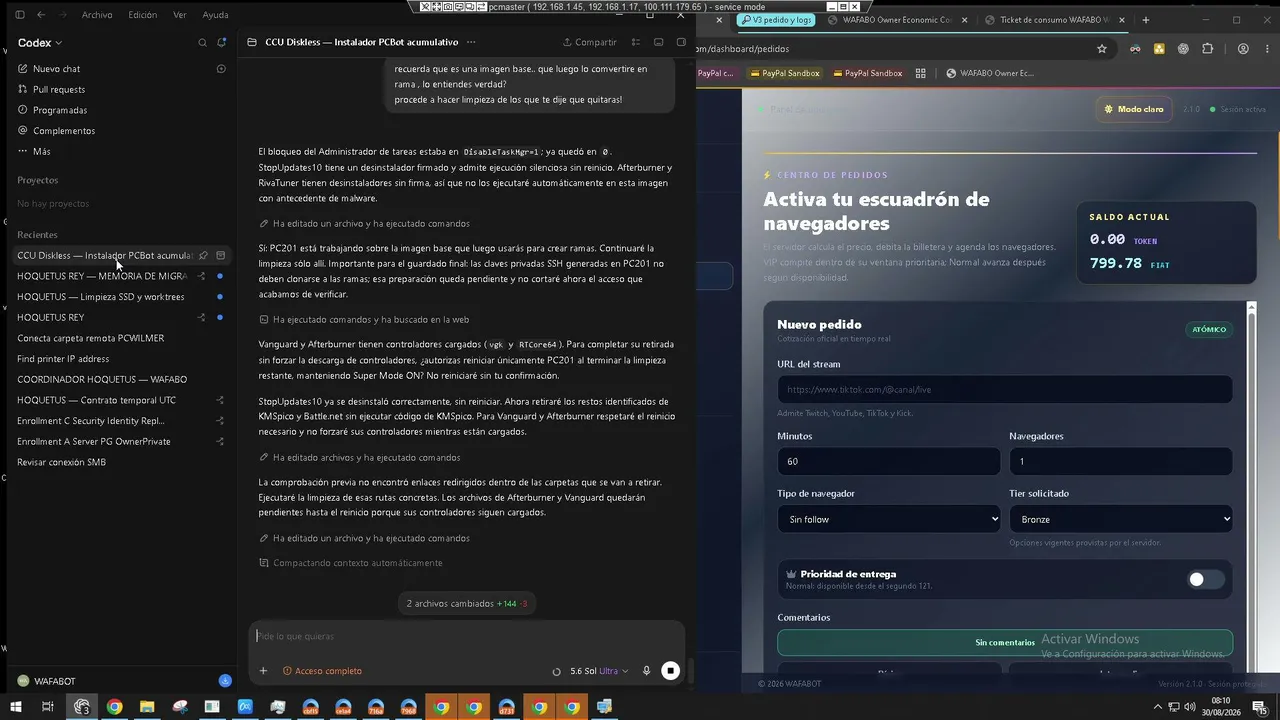This screenshot has width=1280, height=720.
Task: Click the plus circle beside Nuevo chat
Action: click(x=221, y=69)
